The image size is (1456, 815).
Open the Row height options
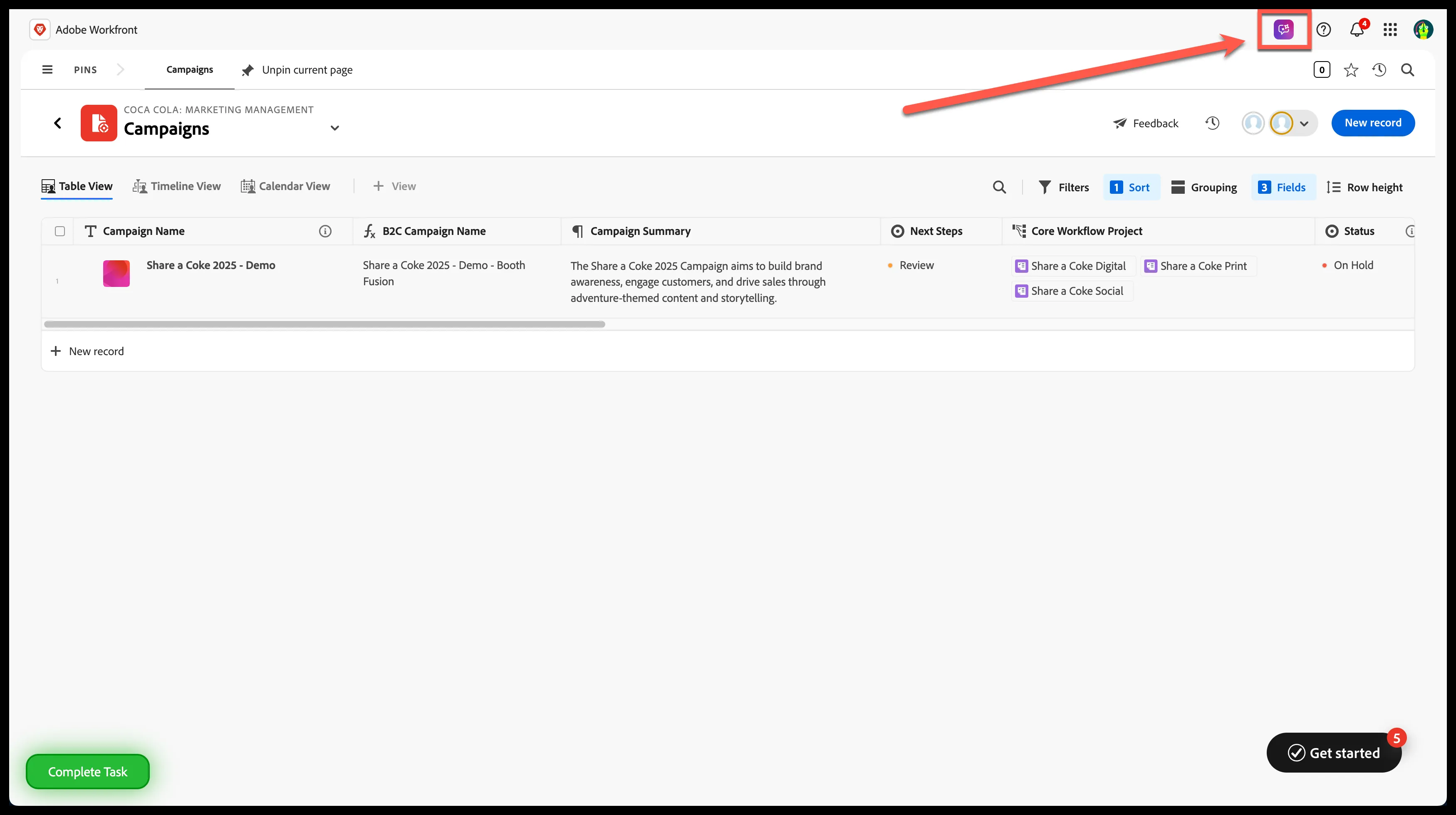point(1364,188)
